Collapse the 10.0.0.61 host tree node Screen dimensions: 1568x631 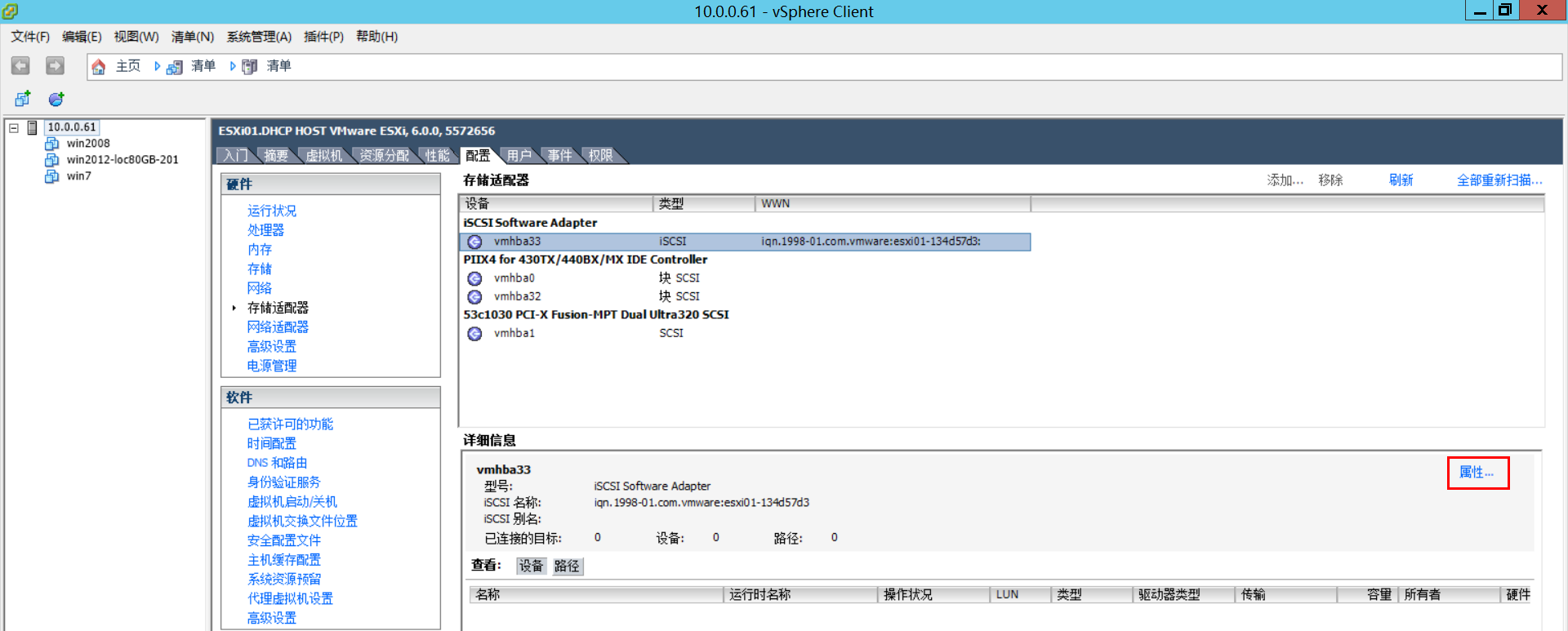point(14,127)
